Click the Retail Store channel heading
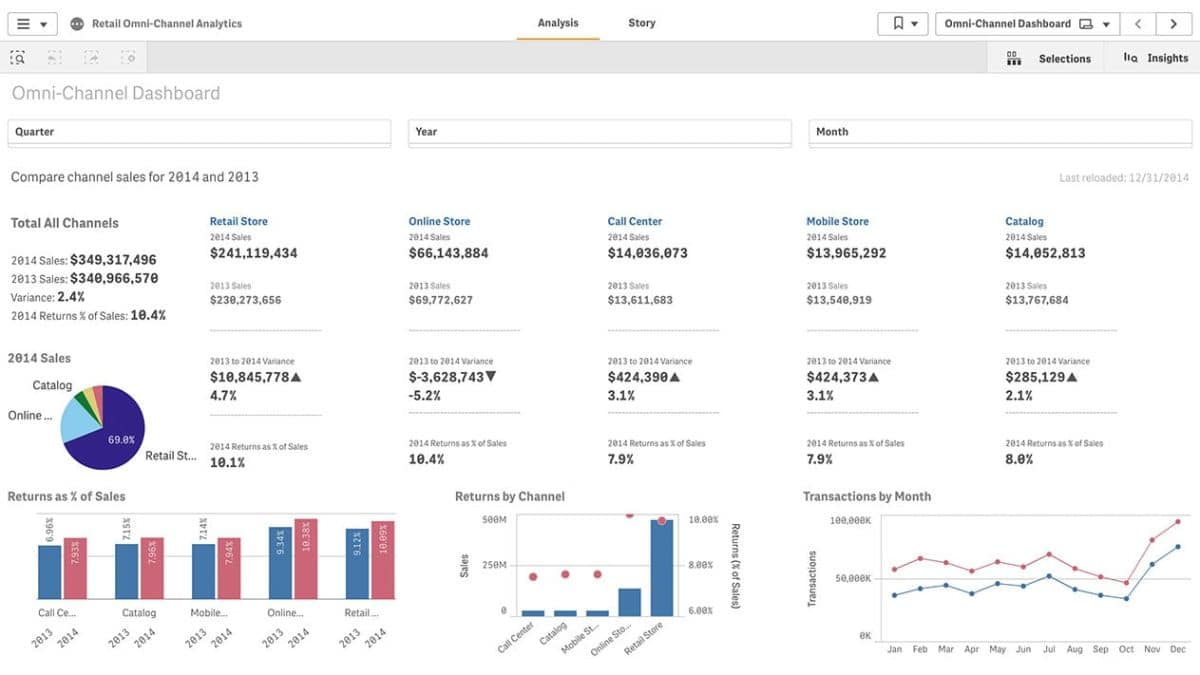 coord(238,221)
